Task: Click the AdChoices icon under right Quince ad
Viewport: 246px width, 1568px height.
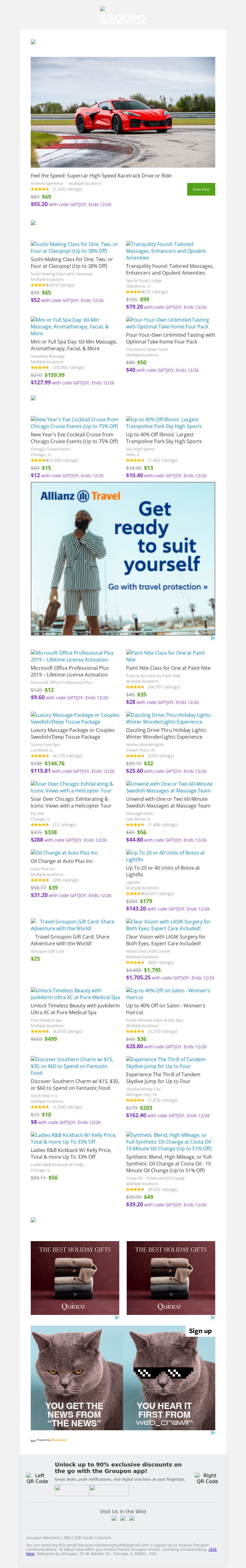Action: coord(212,1317)
